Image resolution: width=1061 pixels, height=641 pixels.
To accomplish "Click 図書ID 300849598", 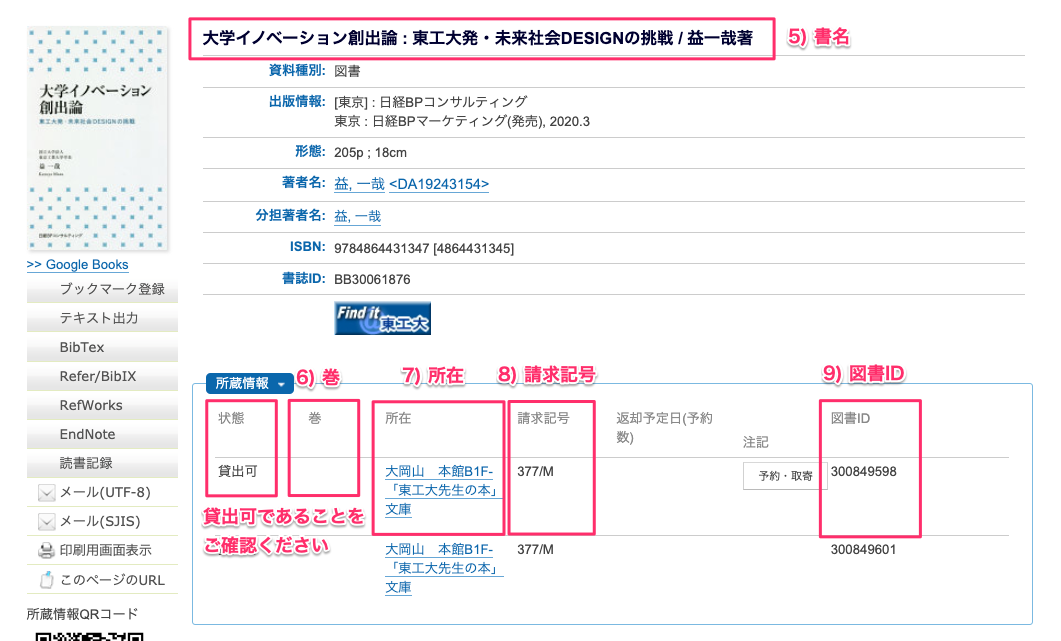I will 863,472.
